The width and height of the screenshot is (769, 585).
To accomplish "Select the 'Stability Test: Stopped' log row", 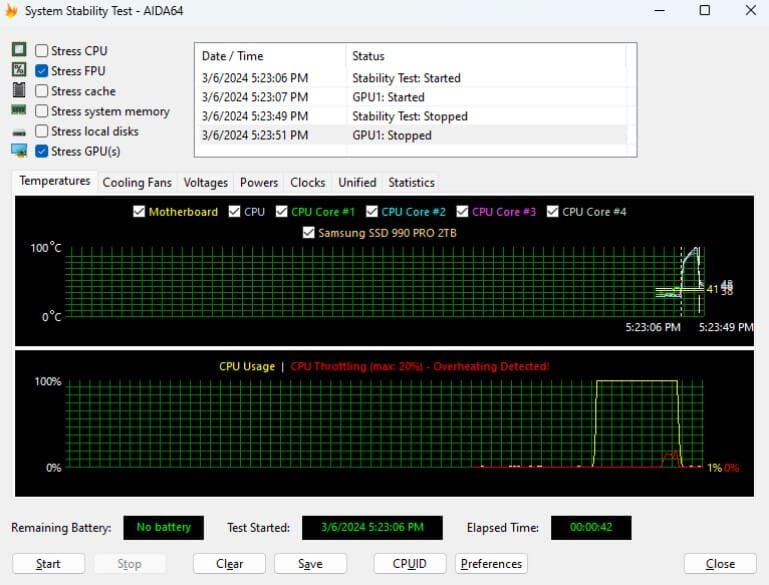I will tap(409, 116).
